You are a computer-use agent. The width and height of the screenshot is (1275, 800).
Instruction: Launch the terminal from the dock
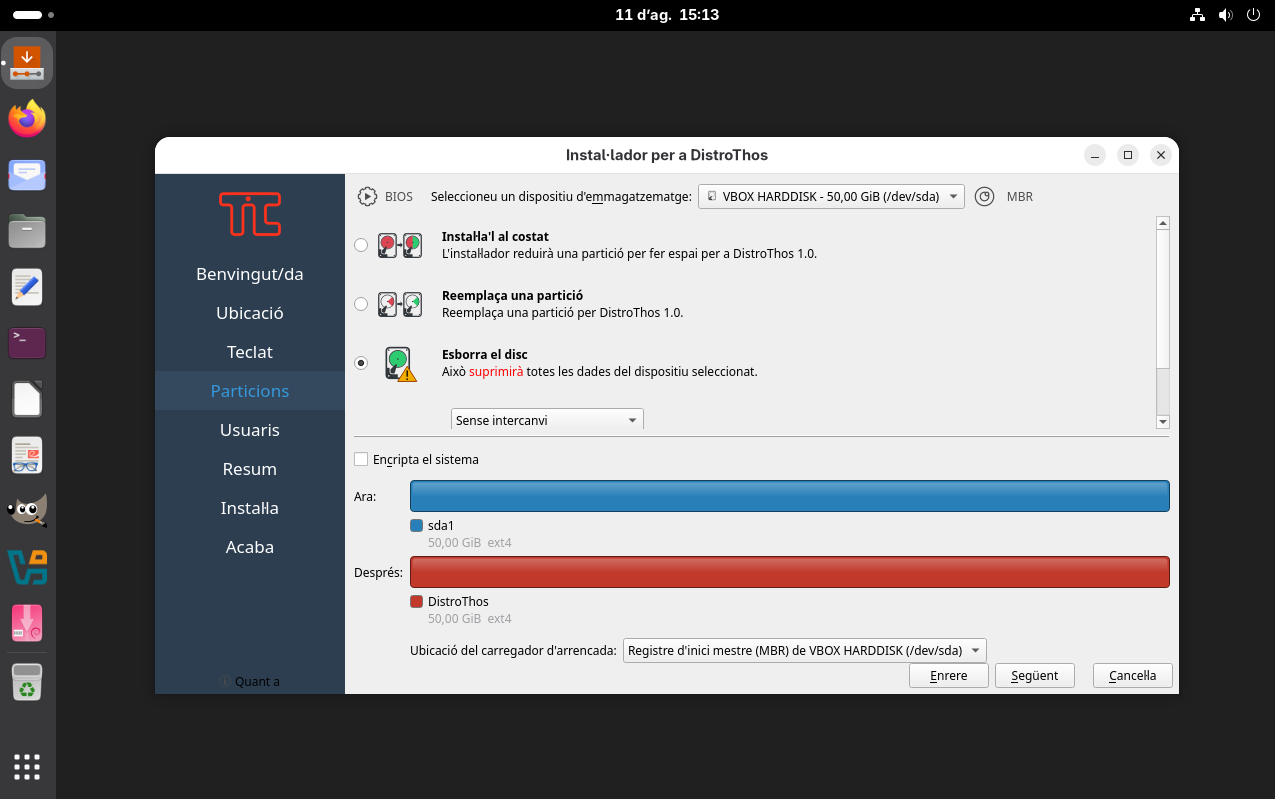point(27,343)
